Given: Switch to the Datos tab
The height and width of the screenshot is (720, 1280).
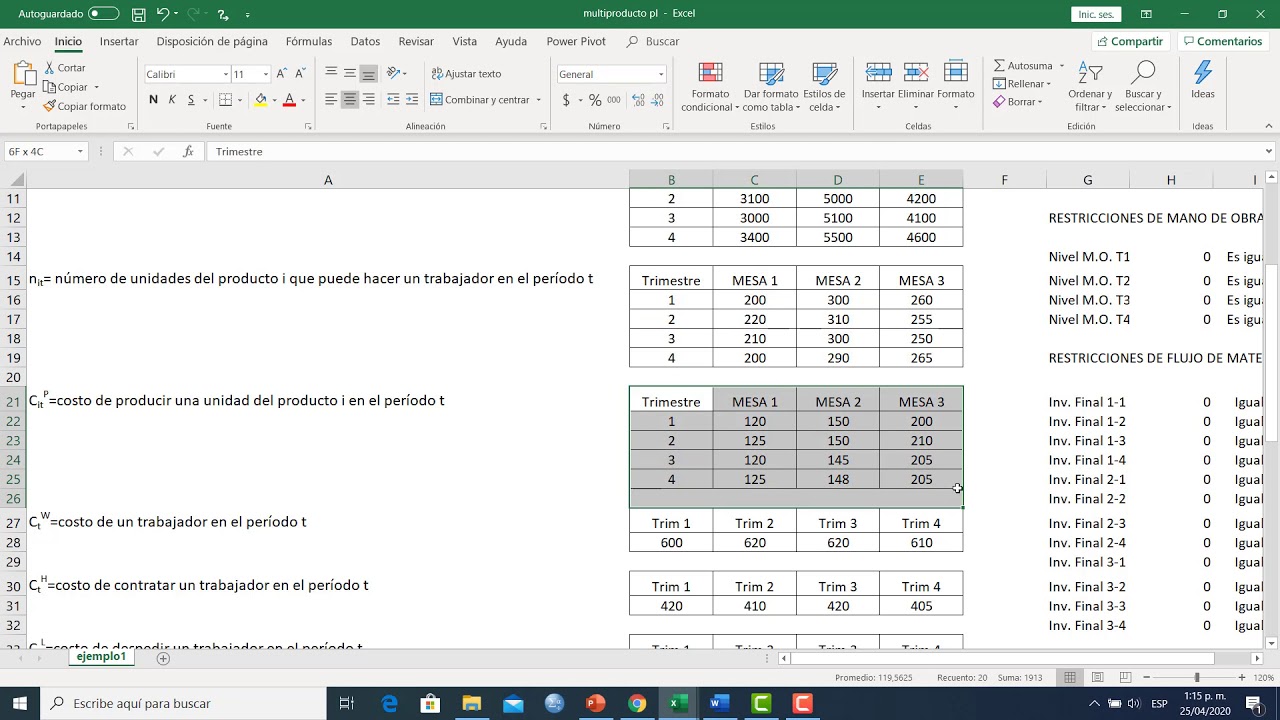Looking at the screenshot, I should [365, 42].
